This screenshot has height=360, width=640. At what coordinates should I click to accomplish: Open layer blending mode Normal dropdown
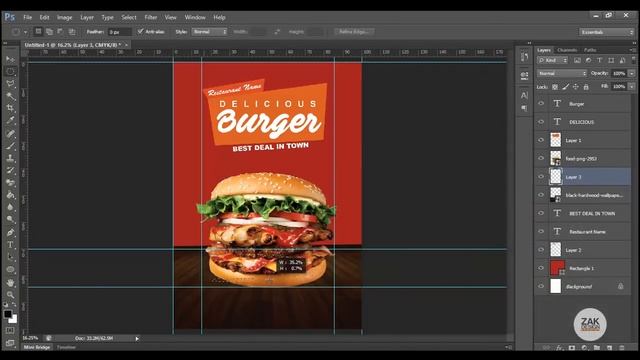[x=562, y=73]
